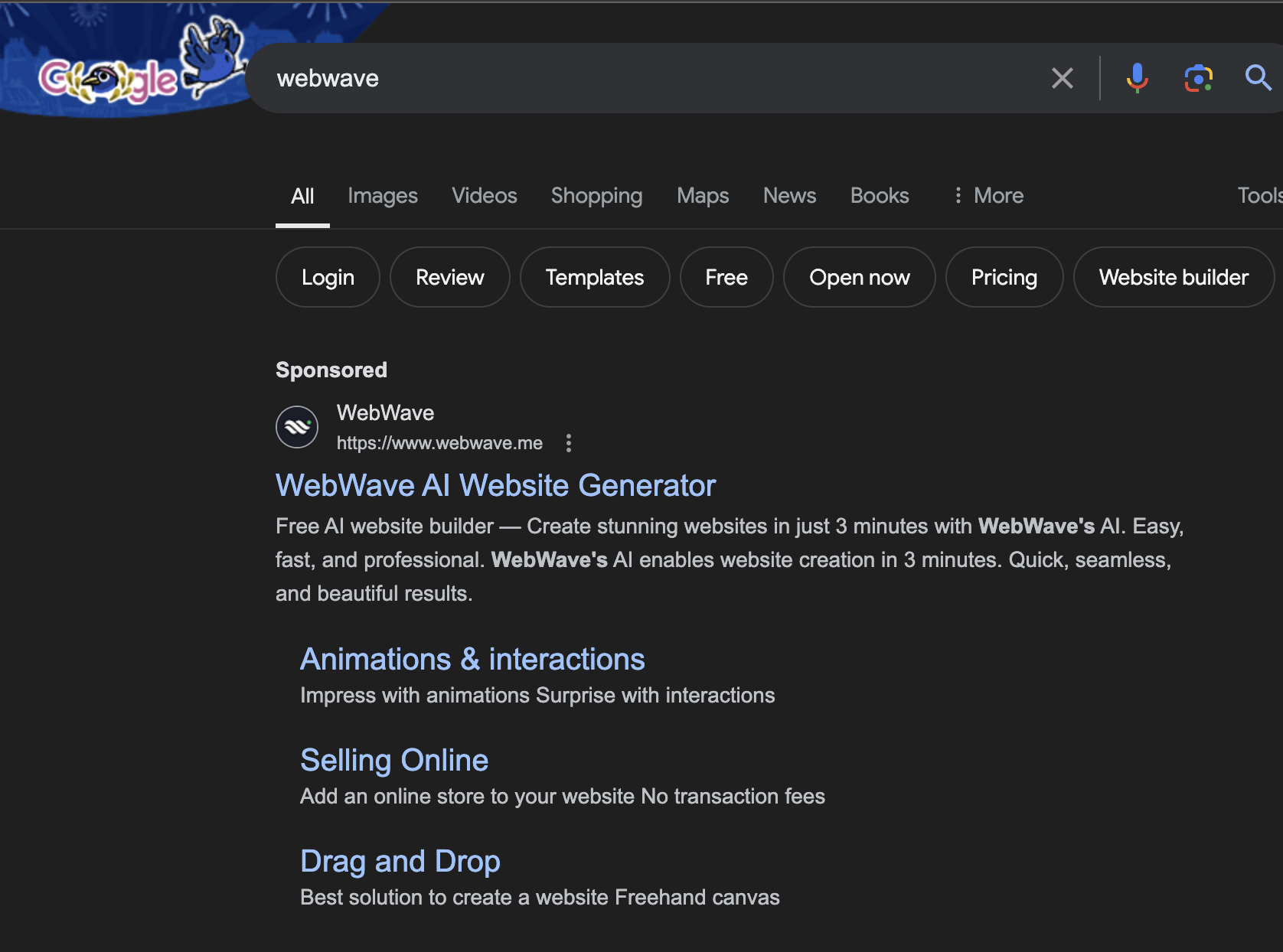Go to the Books tab

pyautogui.click(x=880, y=196)
